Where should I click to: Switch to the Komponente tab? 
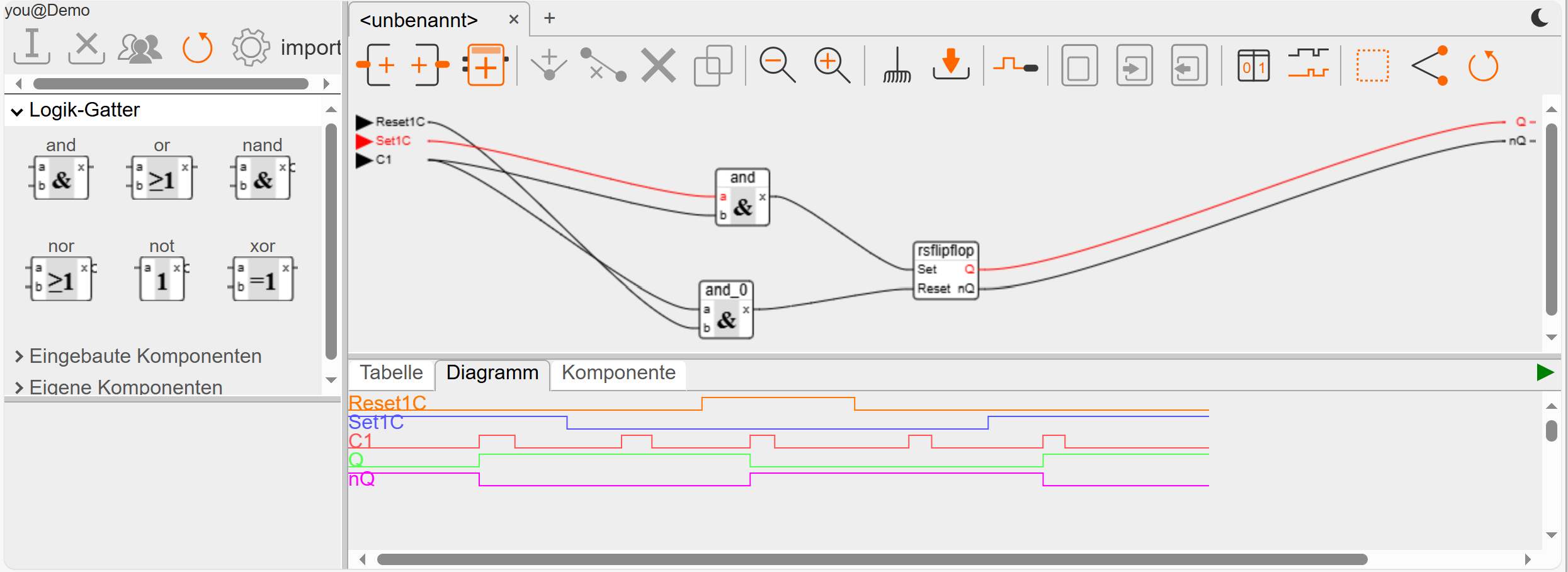[618, 372]
